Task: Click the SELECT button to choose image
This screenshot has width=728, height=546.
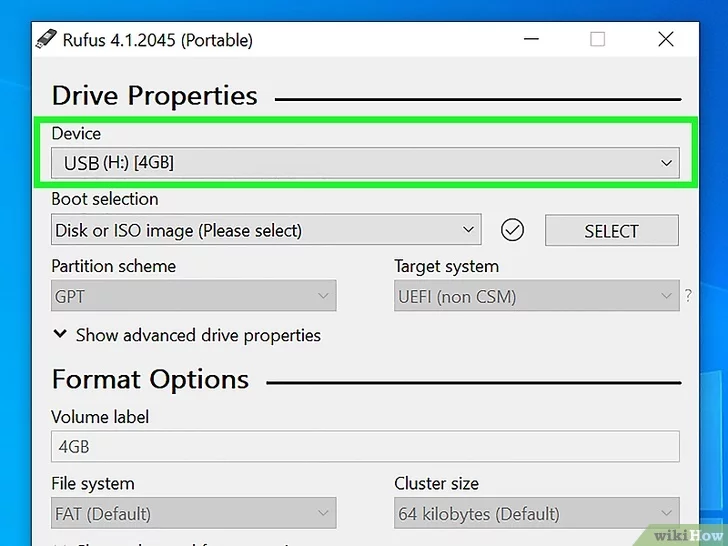Action: click(611, 230)
